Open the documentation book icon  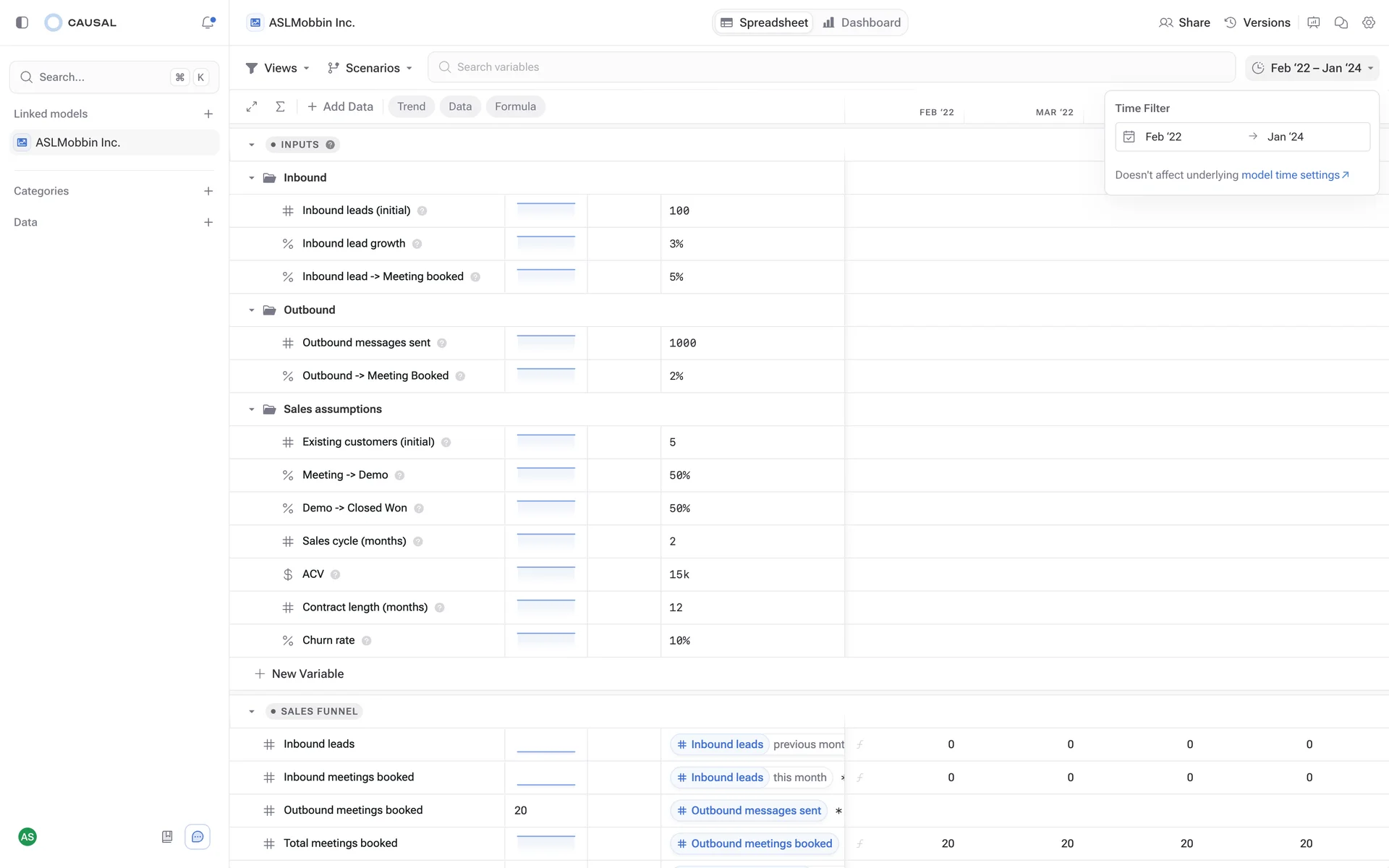[167, 837]
